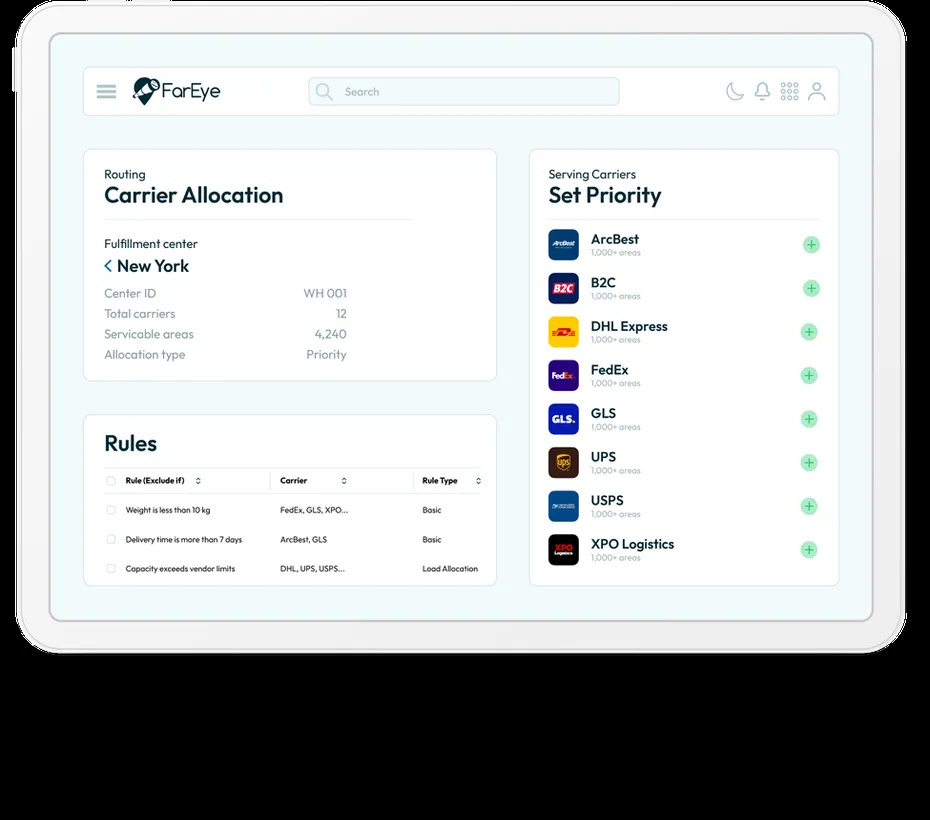Open notifications bell
Image resolution: width=930 pixels, height=820 pixels.
(x=762, y=91)
